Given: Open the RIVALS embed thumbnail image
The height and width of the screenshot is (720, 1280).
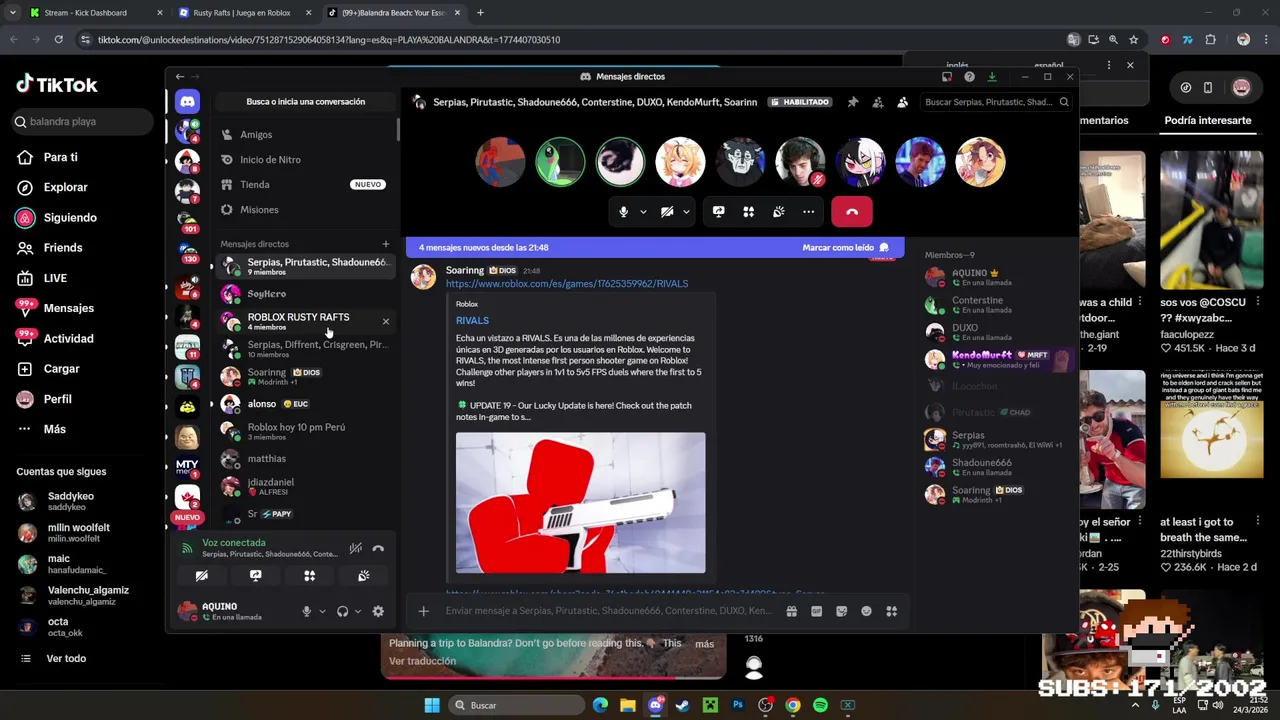Looking at the screenshot, I should pyautogui.click(x=580, y=502).
